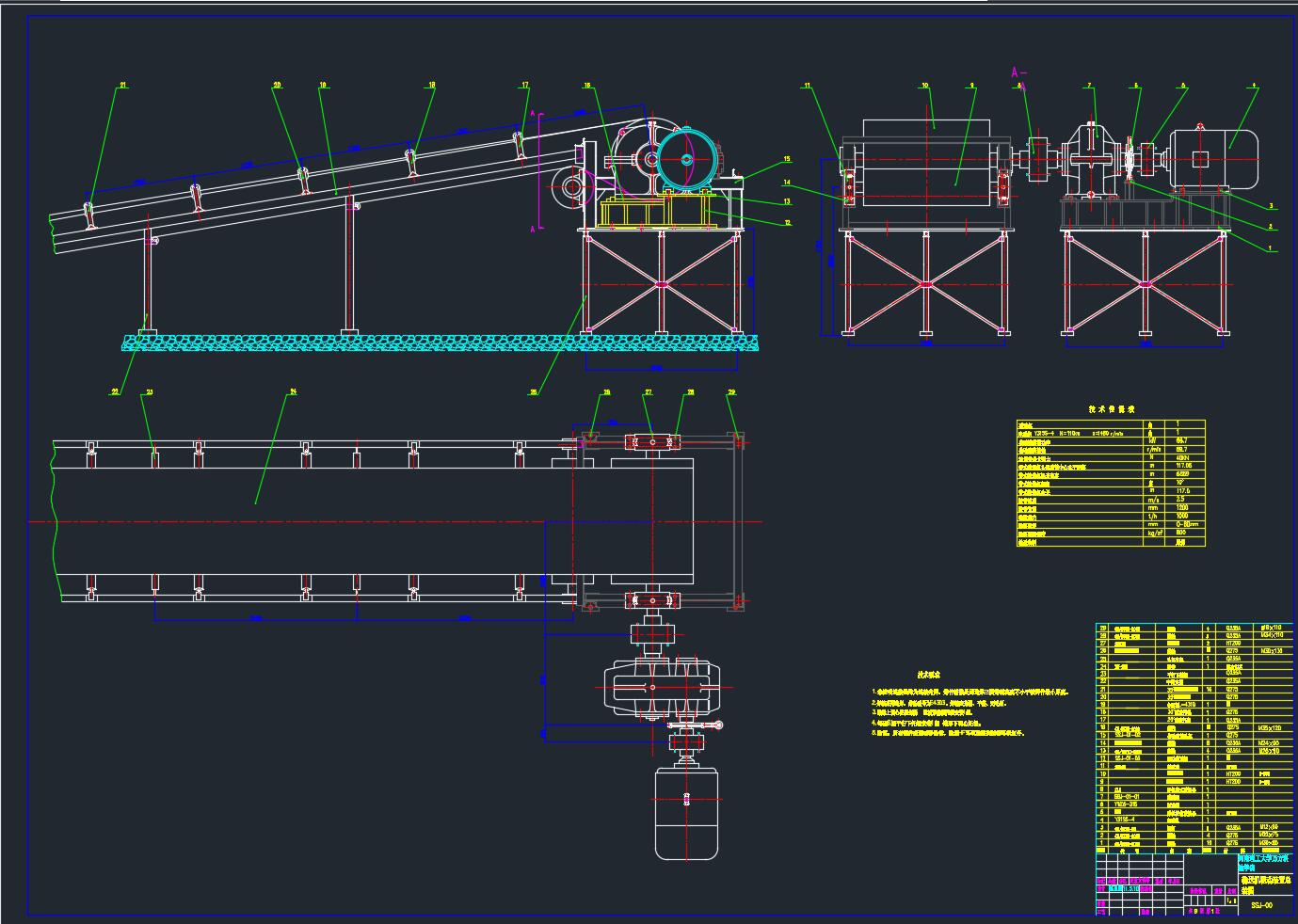Select part callout number 25 near support frame

(534, 392)
